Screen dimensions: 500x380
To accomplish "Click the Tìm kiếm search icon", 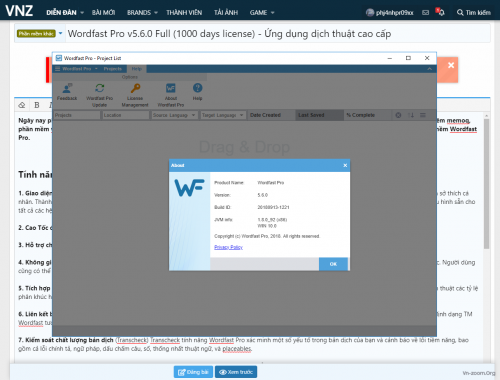I will [x=460, y=13].
